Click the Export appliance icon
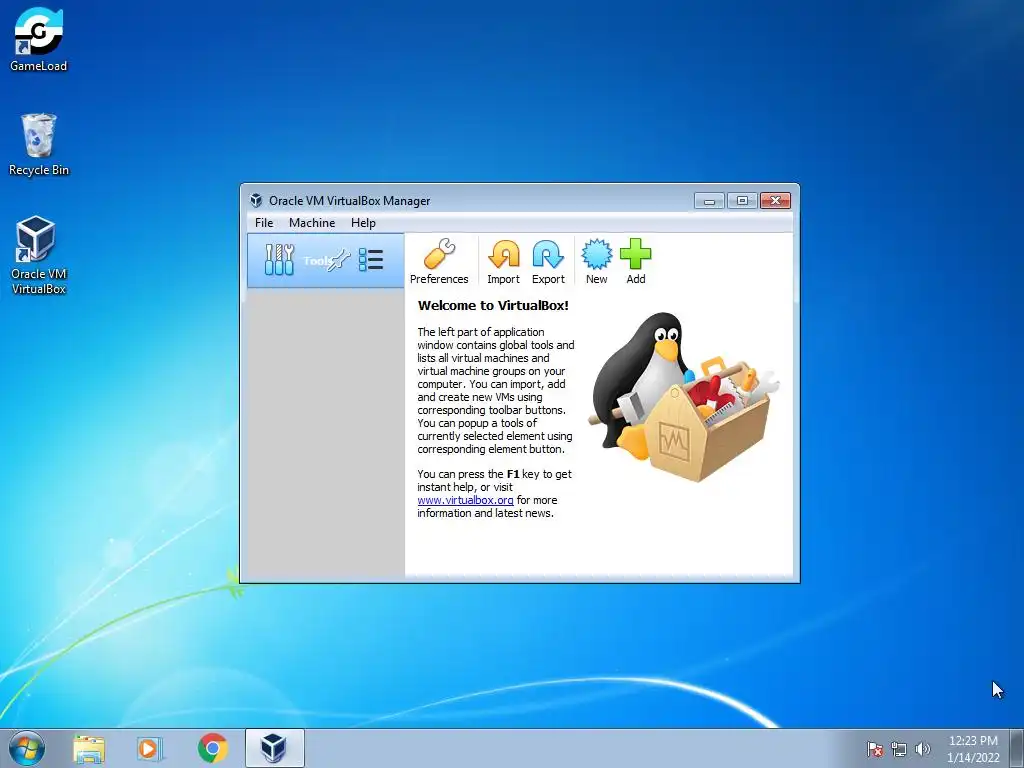 click(548, 261)
